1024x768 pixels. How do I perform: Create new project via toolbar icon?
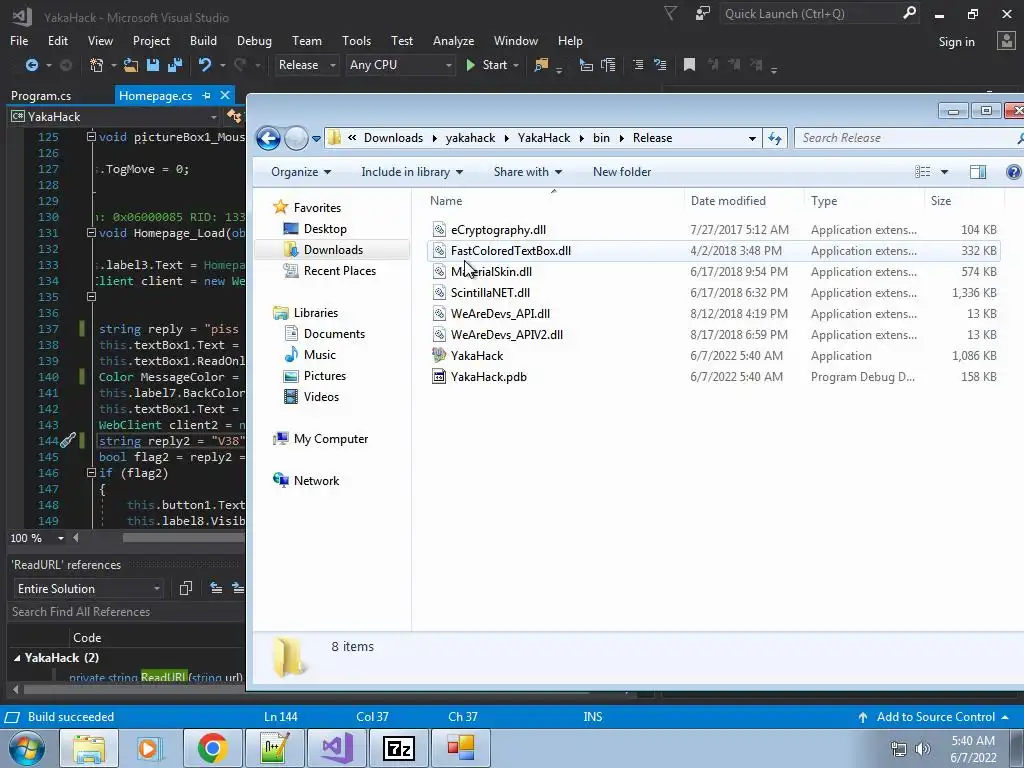tap(97, 65)
